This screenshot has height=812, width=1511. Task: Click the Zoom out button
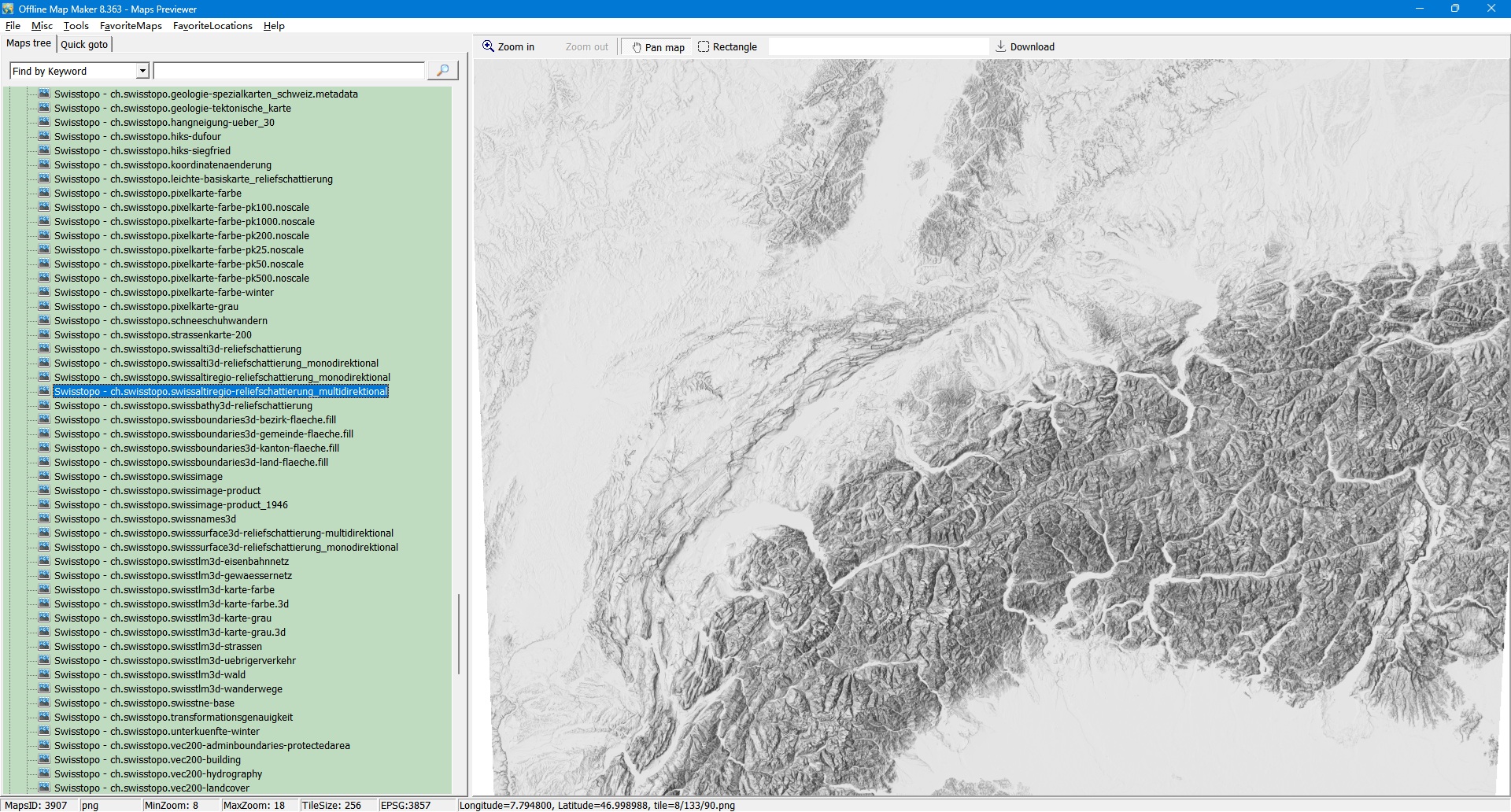pos(586,47)
